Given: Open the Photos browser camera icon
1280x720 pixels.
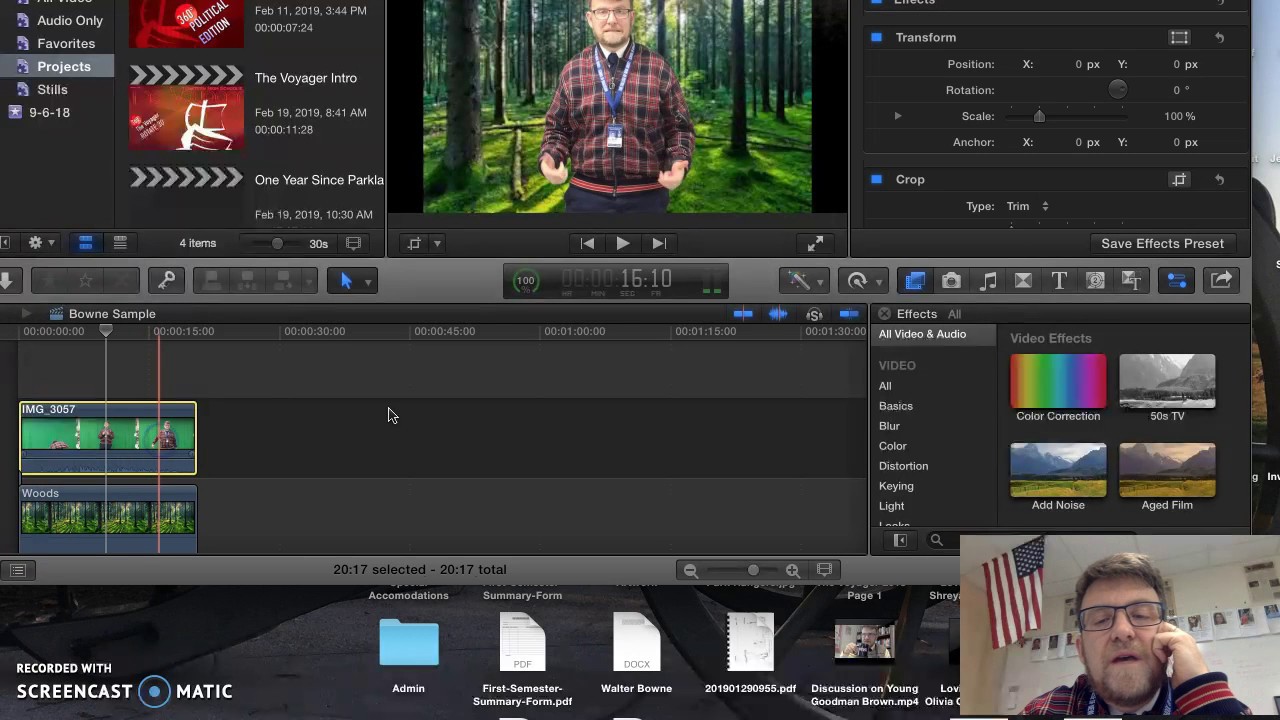Looking at the screenshot, I should (x=951, y=281).
